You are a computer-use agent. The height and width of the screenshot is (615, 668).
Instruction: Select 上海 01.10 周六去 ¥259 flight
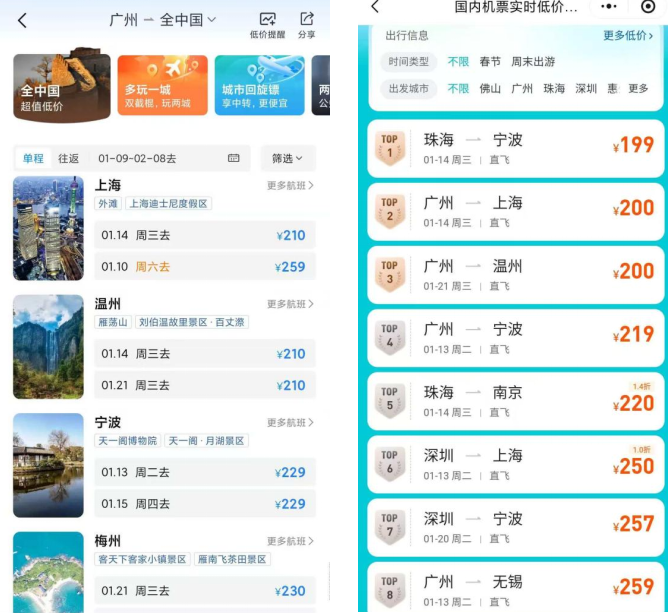[x=205, y=267]
